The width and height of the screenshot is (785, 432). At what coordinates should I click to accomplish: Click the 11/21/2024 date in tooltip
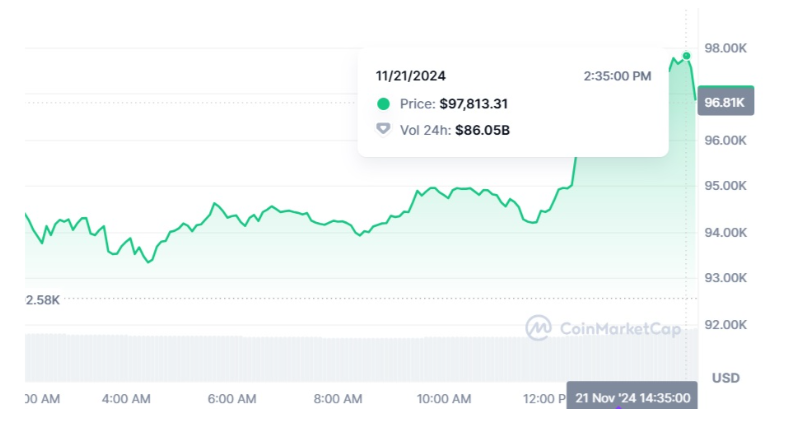[x=410, y=76]
